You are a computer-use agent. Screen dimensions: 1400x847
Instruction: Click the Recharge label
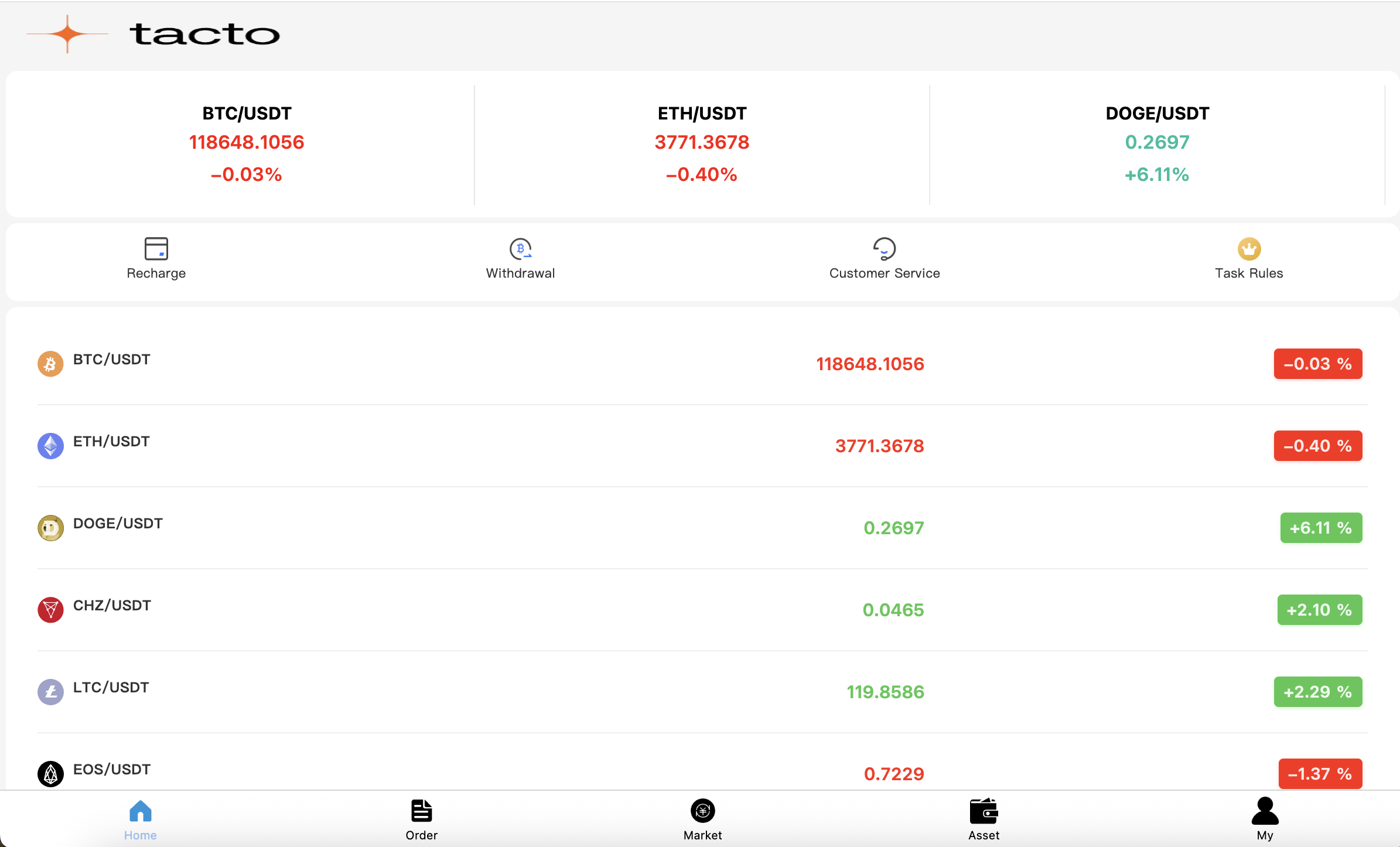[156, 274]
